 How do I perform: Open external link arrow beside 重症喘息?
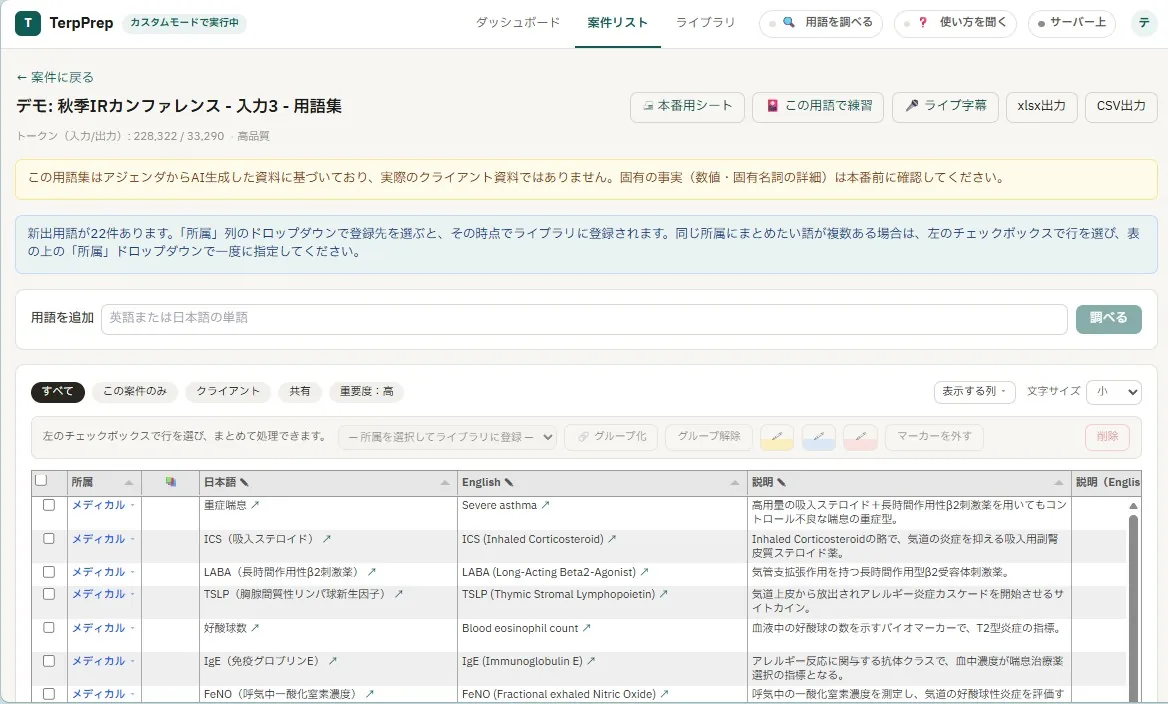255,505
